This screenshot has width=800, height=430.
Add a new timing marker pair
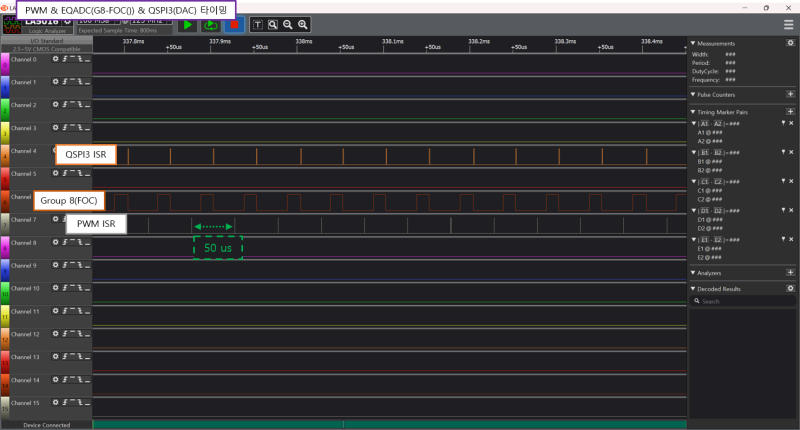(x=790, y=111)
